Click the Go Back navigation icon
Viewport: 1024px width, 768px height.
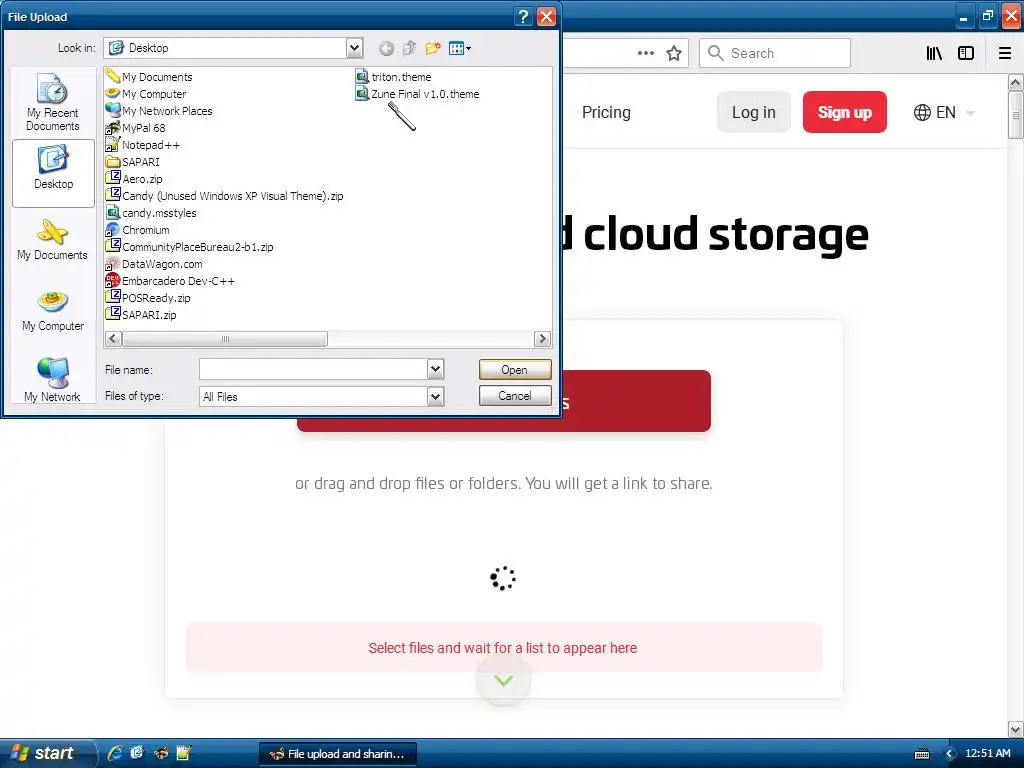point(386,48)
